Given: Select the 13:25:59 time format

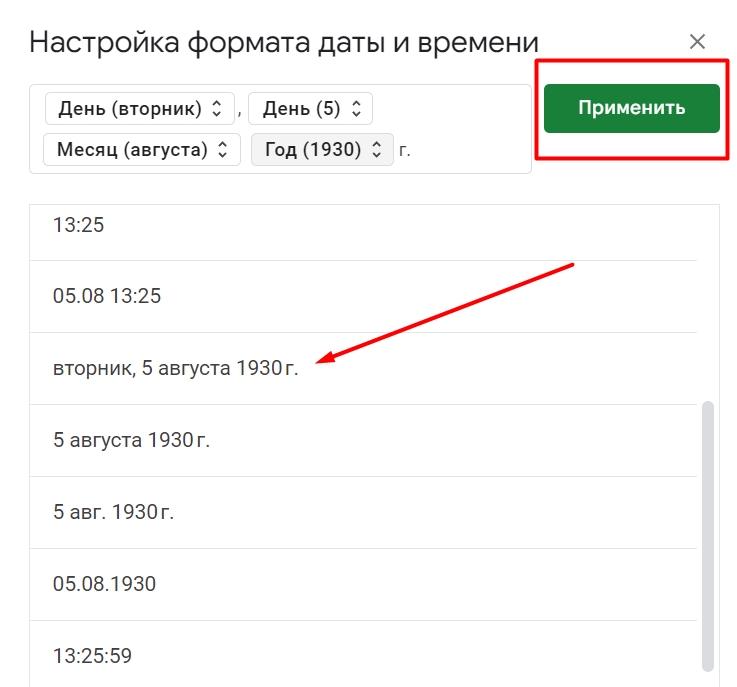Looking at the screenshot, I should pos(92,656).
